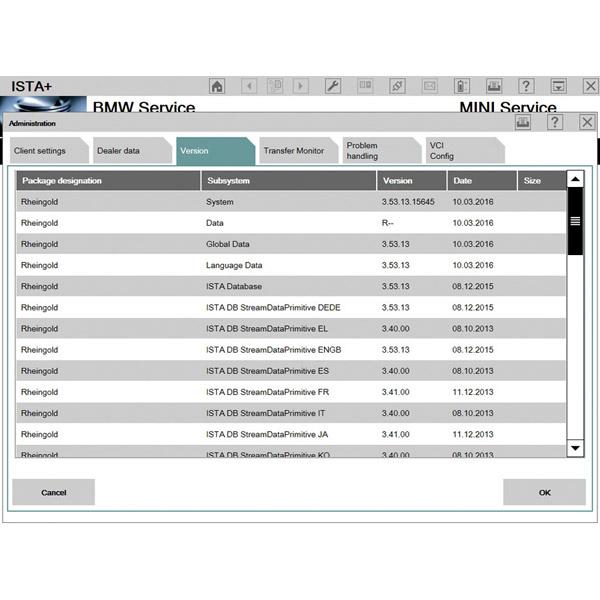
Task: Click the envelope message icon
Action: pos(430,86)
